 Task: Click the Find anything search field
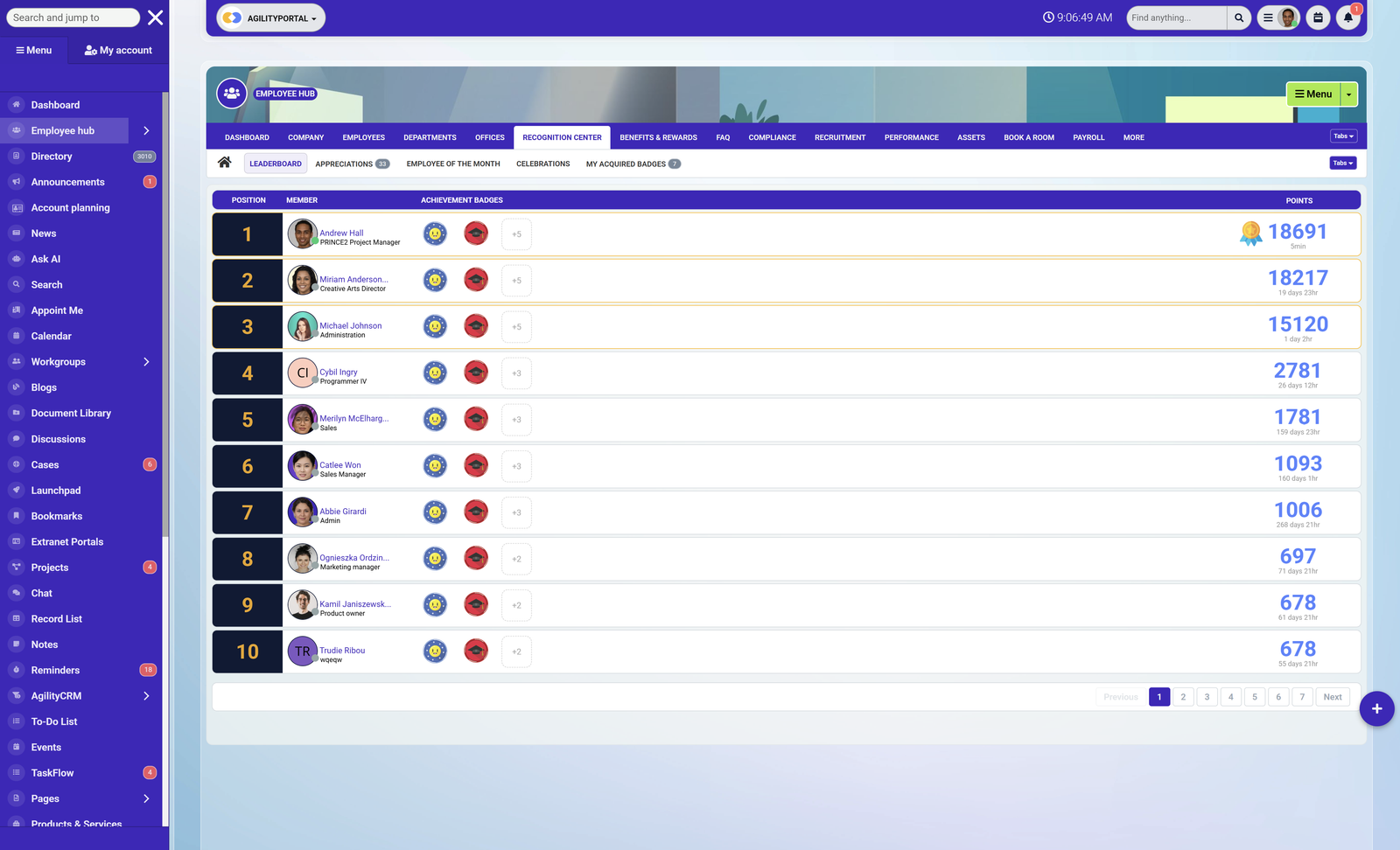pyautogui.click(x=1175, y=17)
